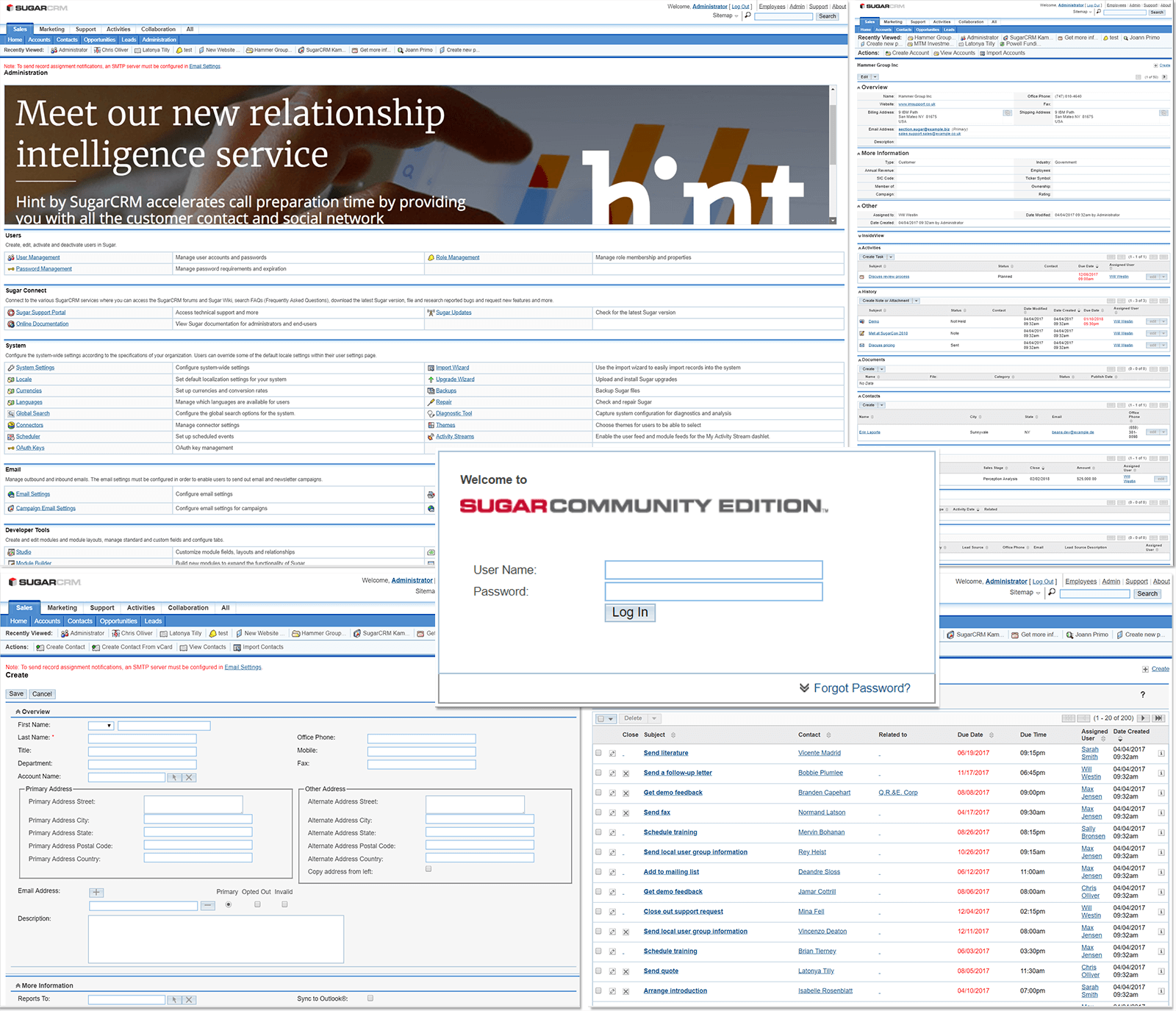Click Save on Create Contact form

coord(16,694)
